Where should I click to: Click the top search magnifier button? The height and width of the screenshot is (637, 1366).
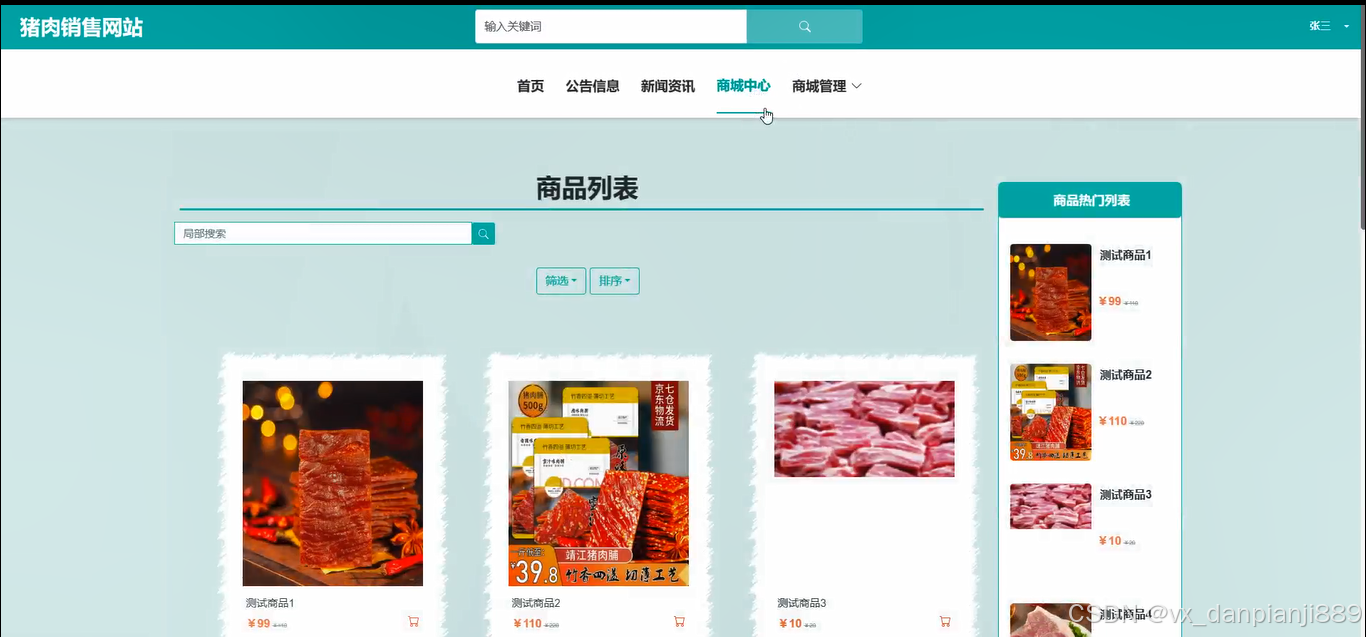tap(804, 27)
